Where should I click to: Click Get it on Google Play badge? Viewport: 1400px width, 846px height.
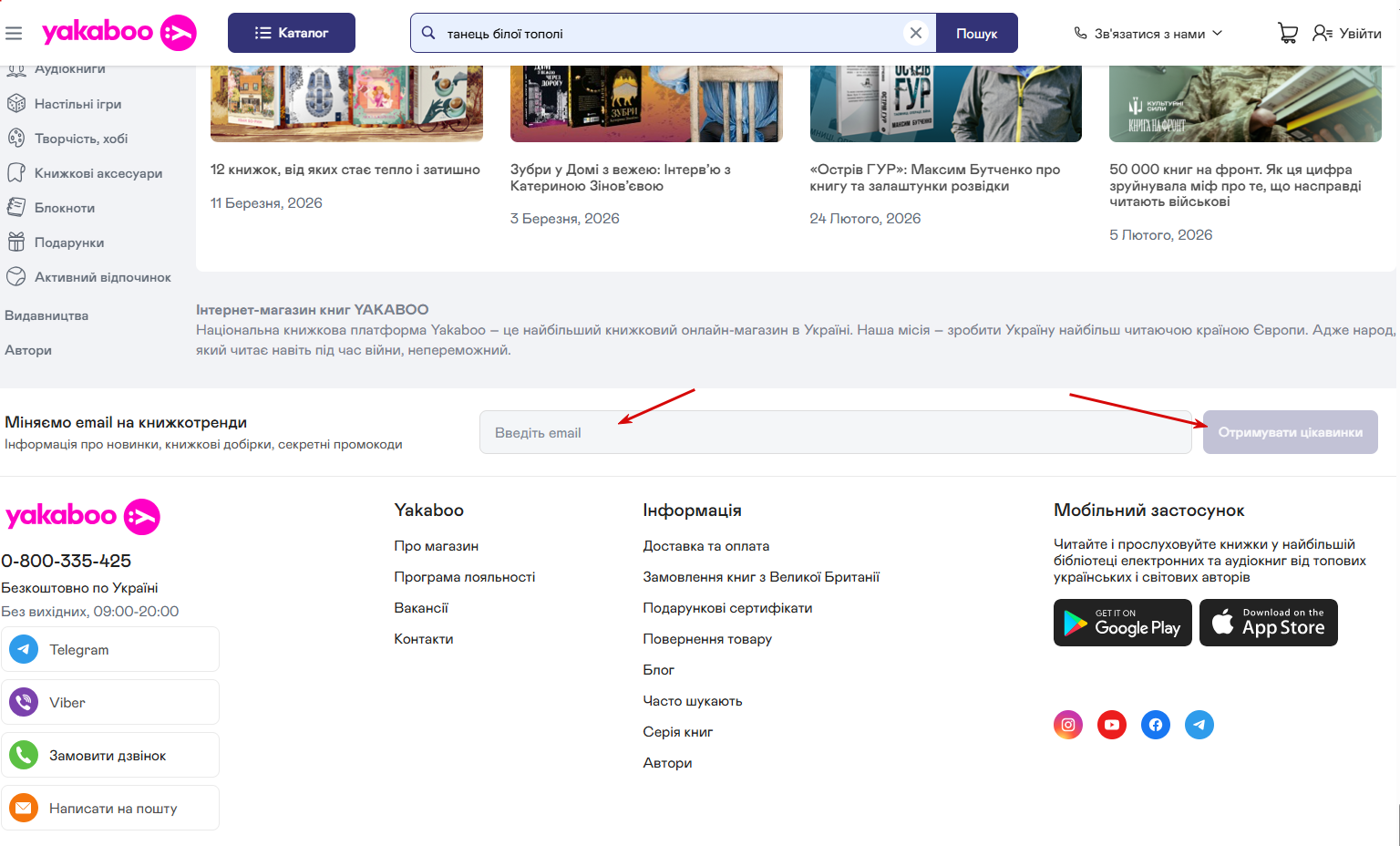click(1123, 623)
